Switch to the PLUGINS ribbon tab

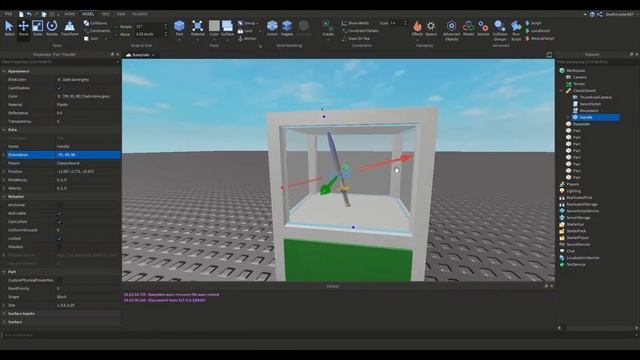tap(140, 14)
